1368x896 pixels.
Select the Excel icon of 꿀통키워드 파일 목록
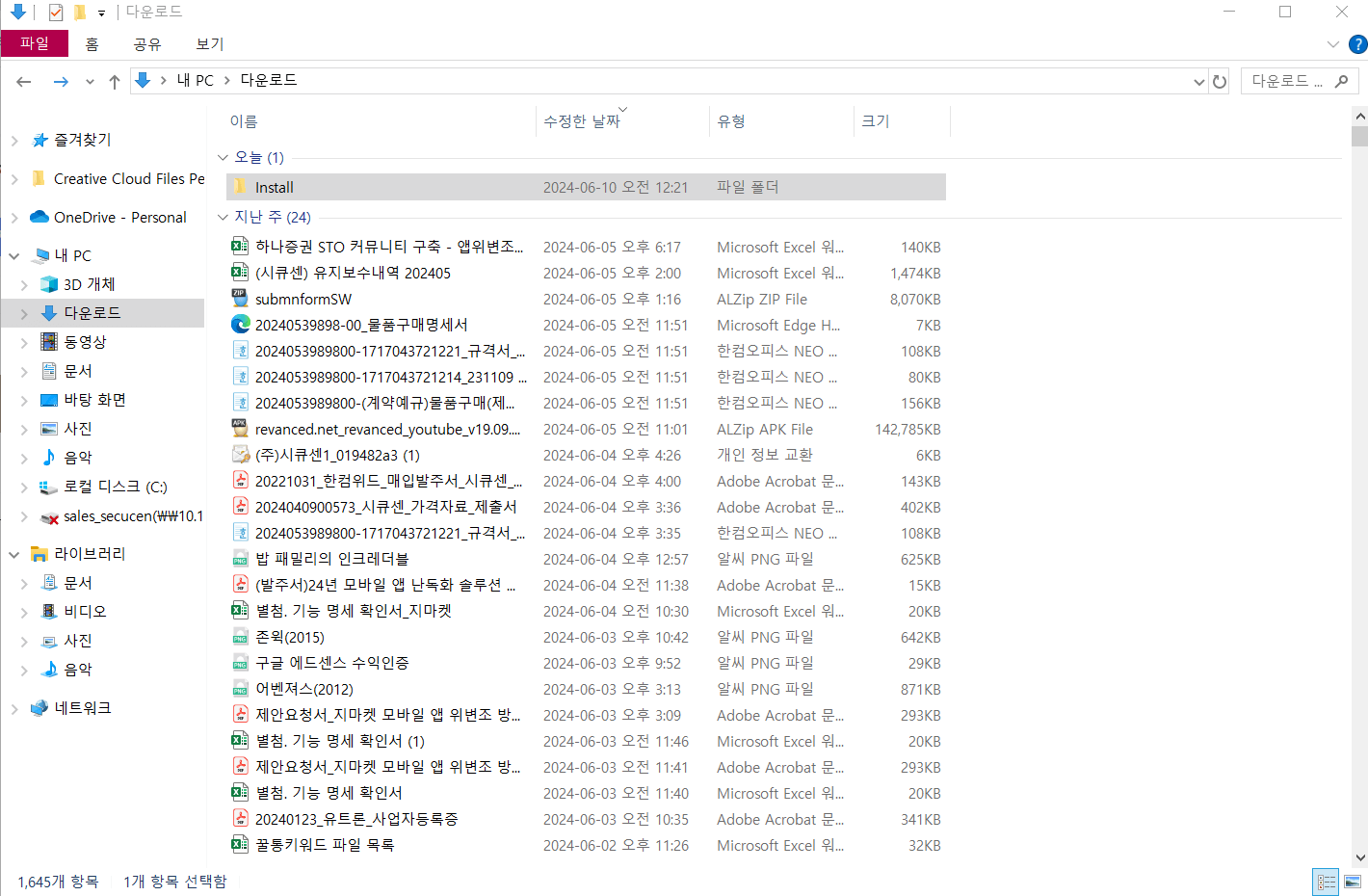point(240,845)
